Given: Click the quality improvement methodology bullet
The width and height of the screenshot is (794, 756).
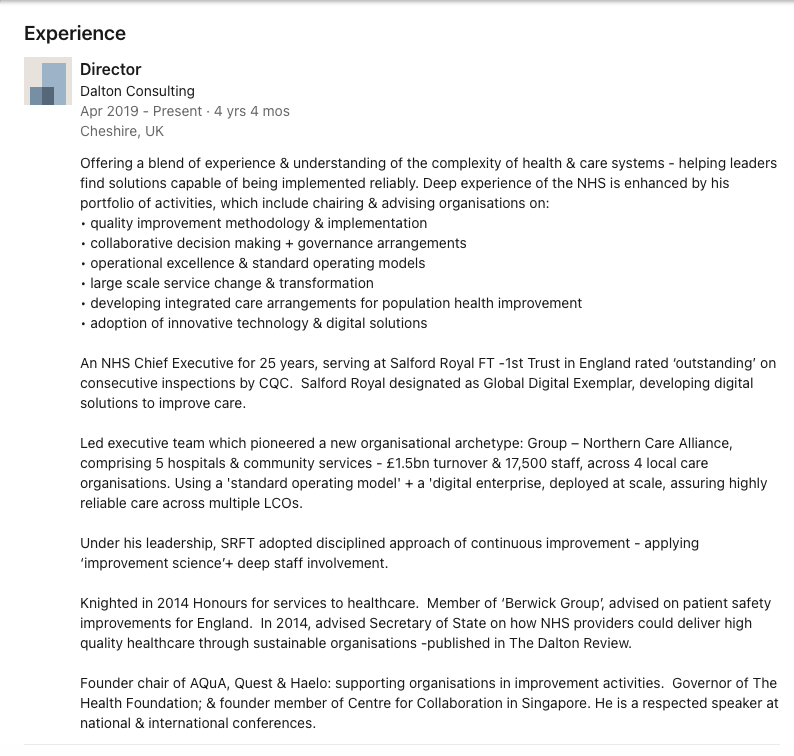Looking at the screenshot, I should pos(257,223).
